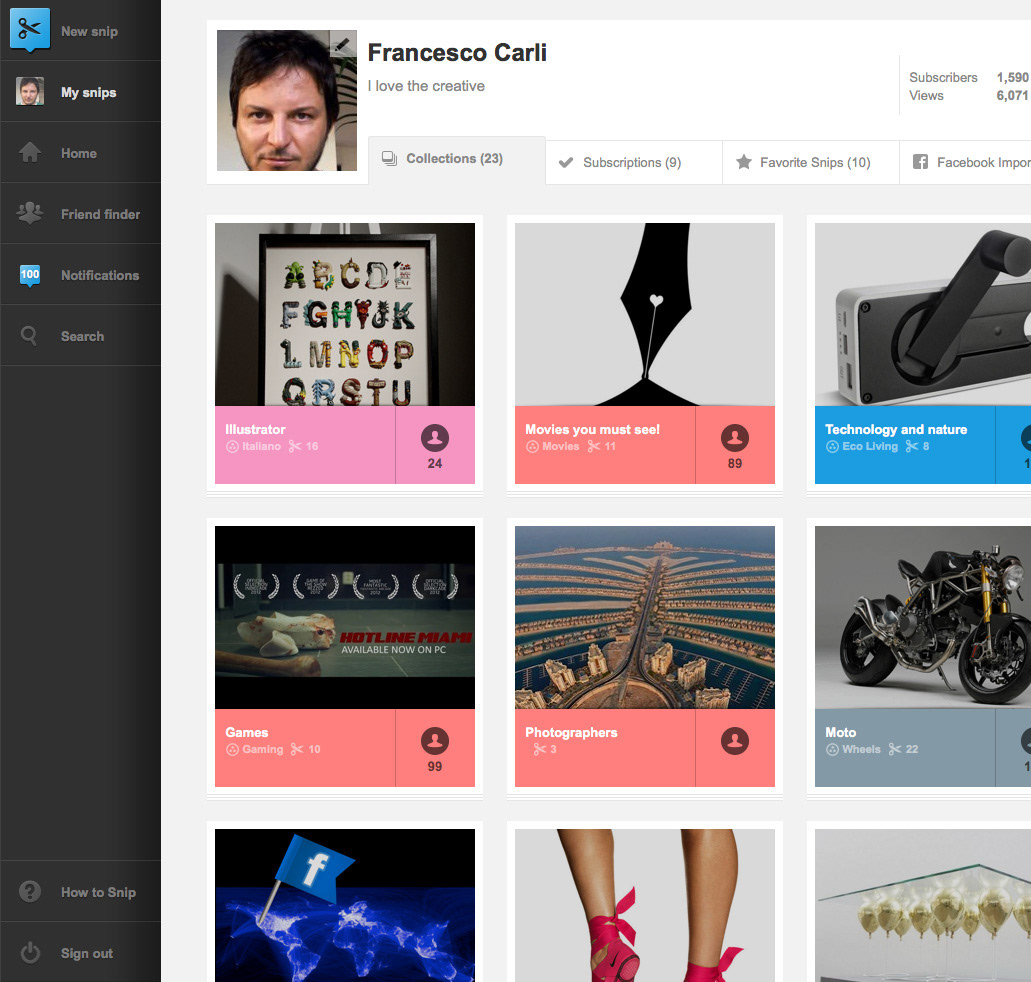The image size is (1031, 982).
Task: Click the Search magnifier icon
Action: point(29,335)
